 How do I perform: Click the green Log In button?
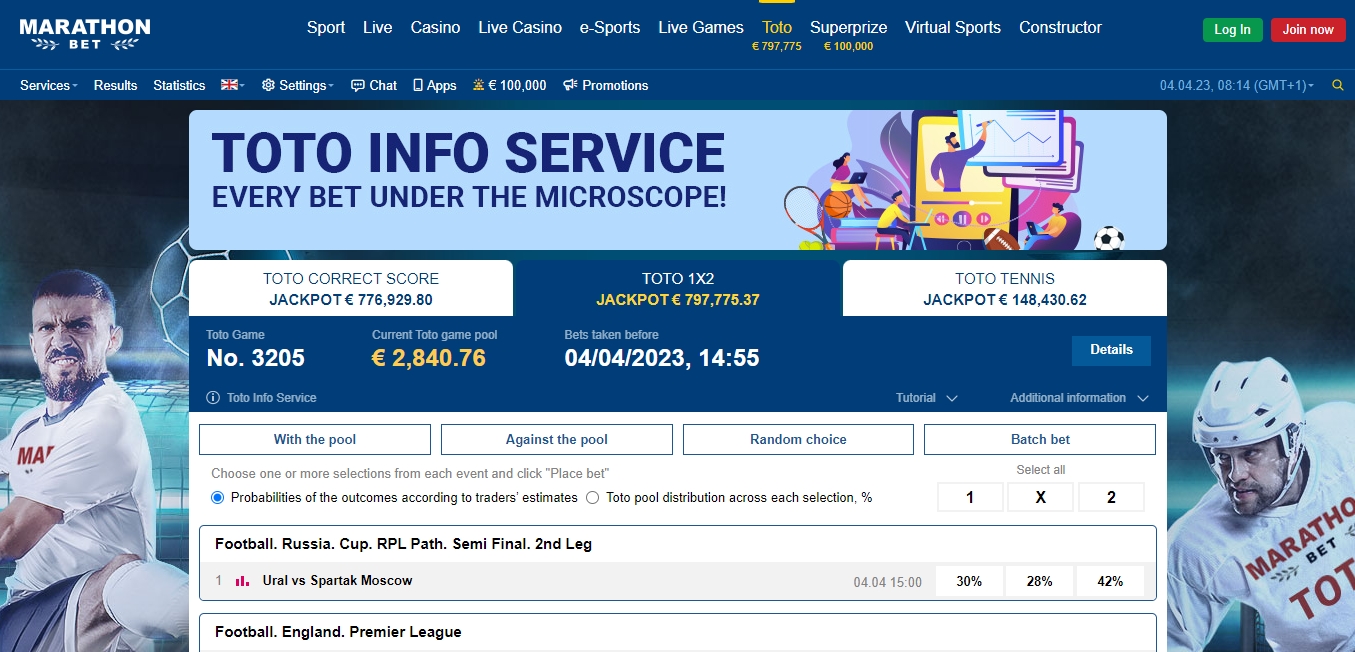1232,30
